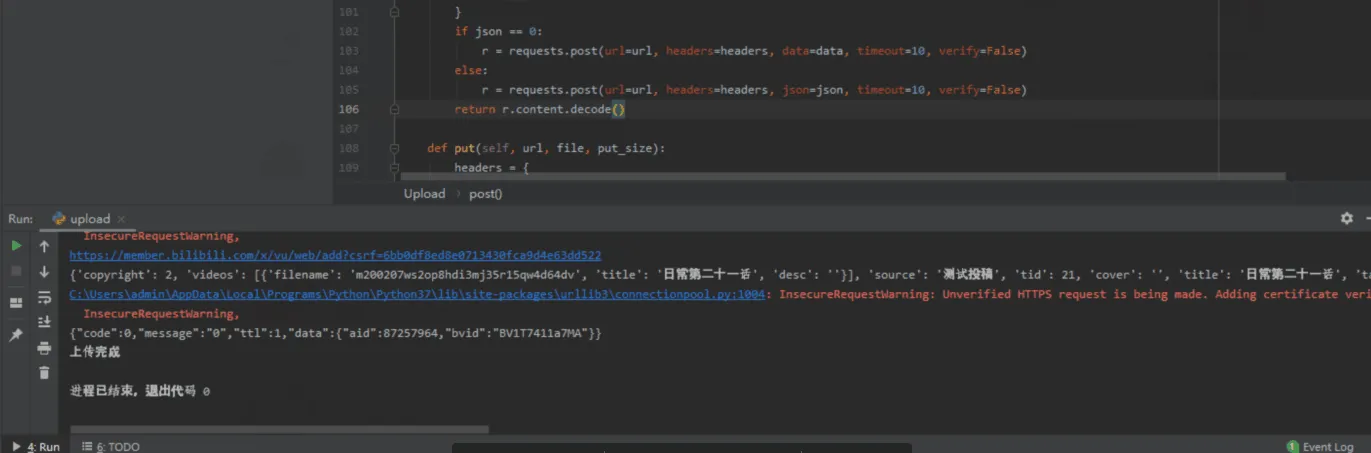
Task: Collapse the def put fold at line 108
Action: click(394, 148)
